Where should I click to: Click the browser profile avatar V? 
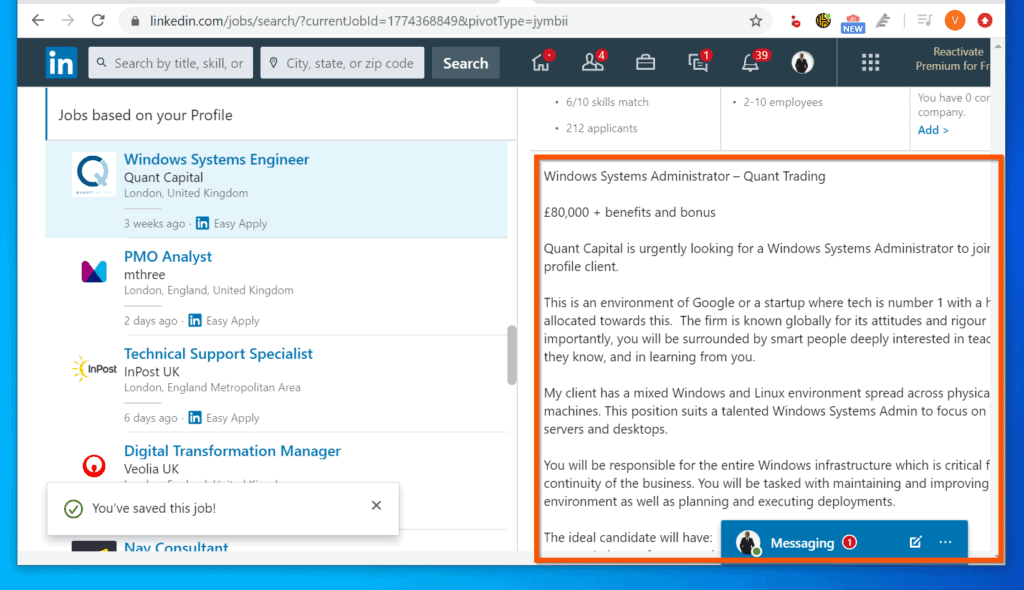coord(954,21)
